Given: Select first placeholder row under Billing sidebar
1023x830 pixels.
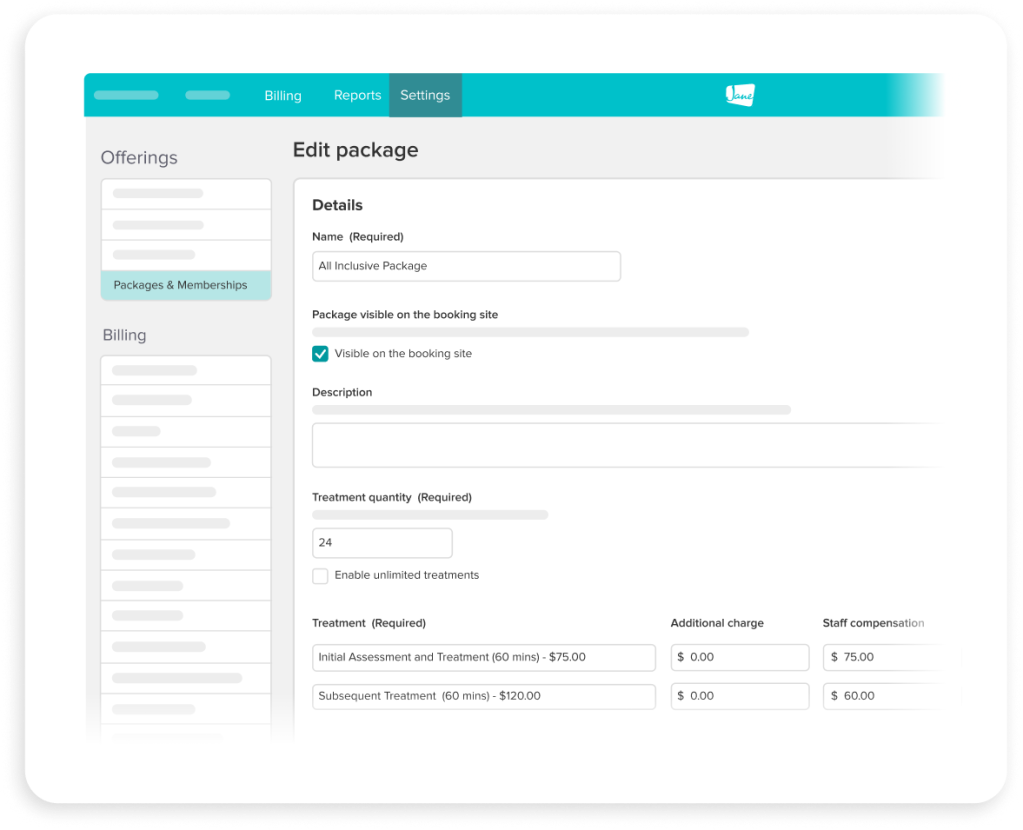Looking at the screenshot, I should tap(186, 371).
